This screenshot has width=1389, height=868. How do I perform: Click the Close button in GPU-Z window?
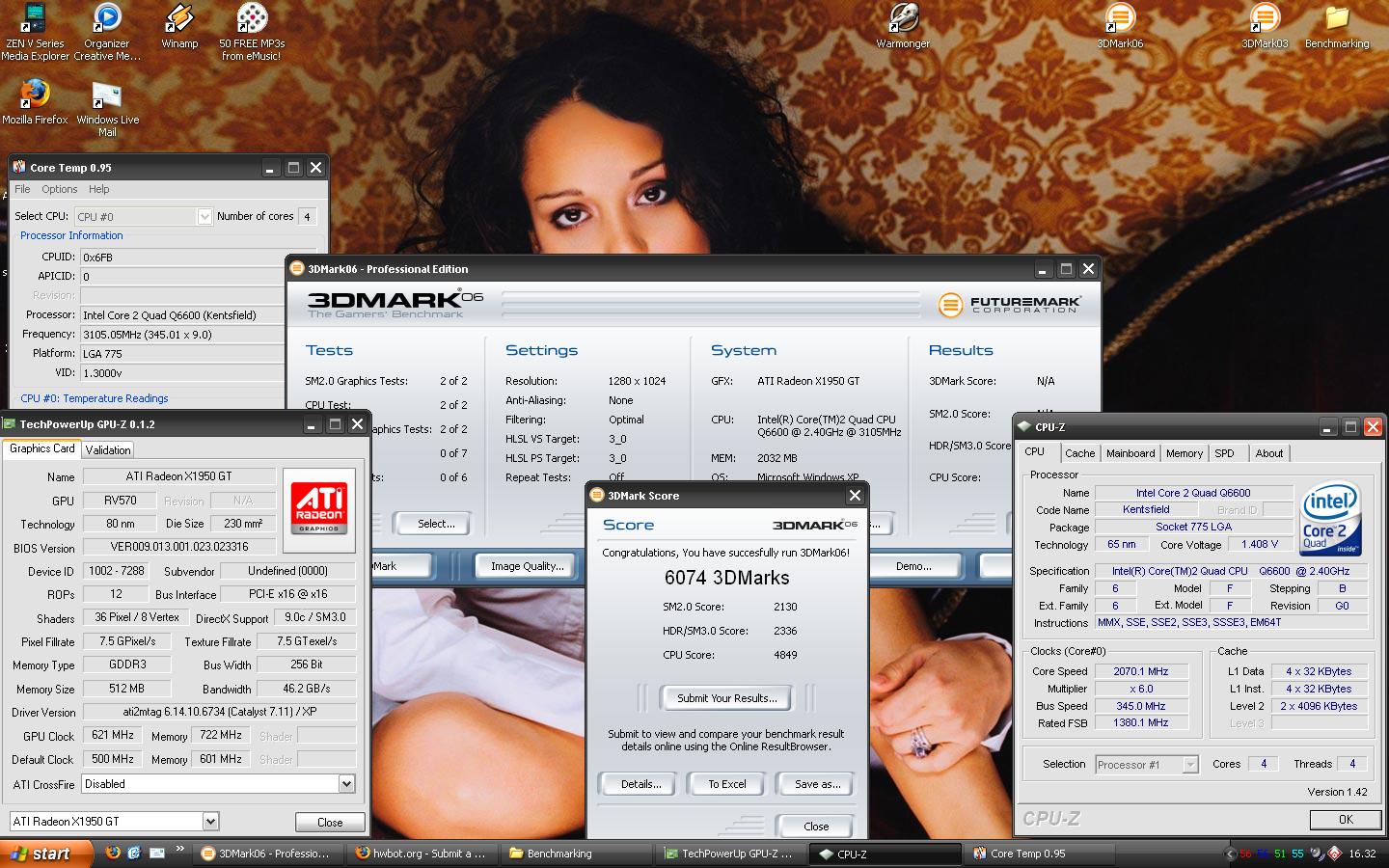(x=330, y=823)
